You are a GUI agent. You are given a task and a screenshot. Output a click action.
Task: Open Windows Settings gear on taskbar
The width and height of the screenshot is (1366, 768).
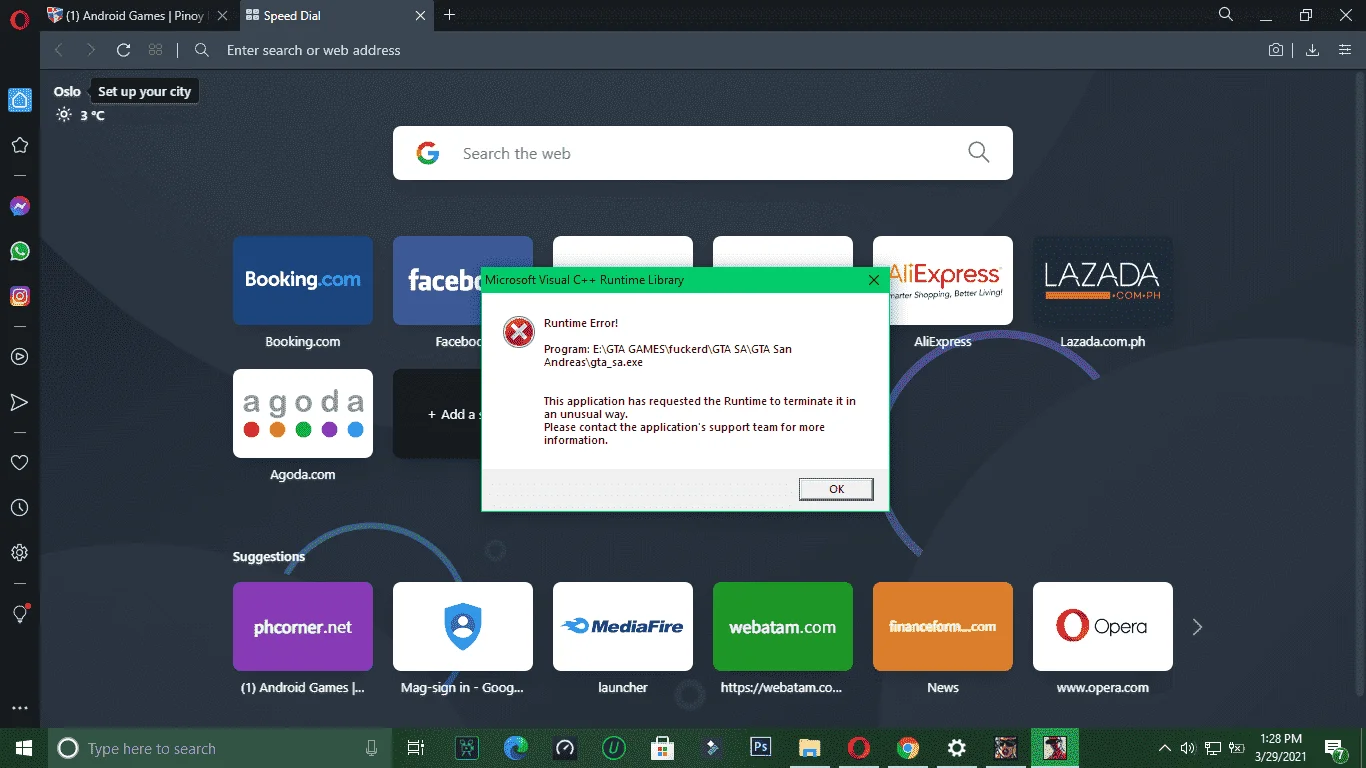pyautogui.click(x=957, y=748)
